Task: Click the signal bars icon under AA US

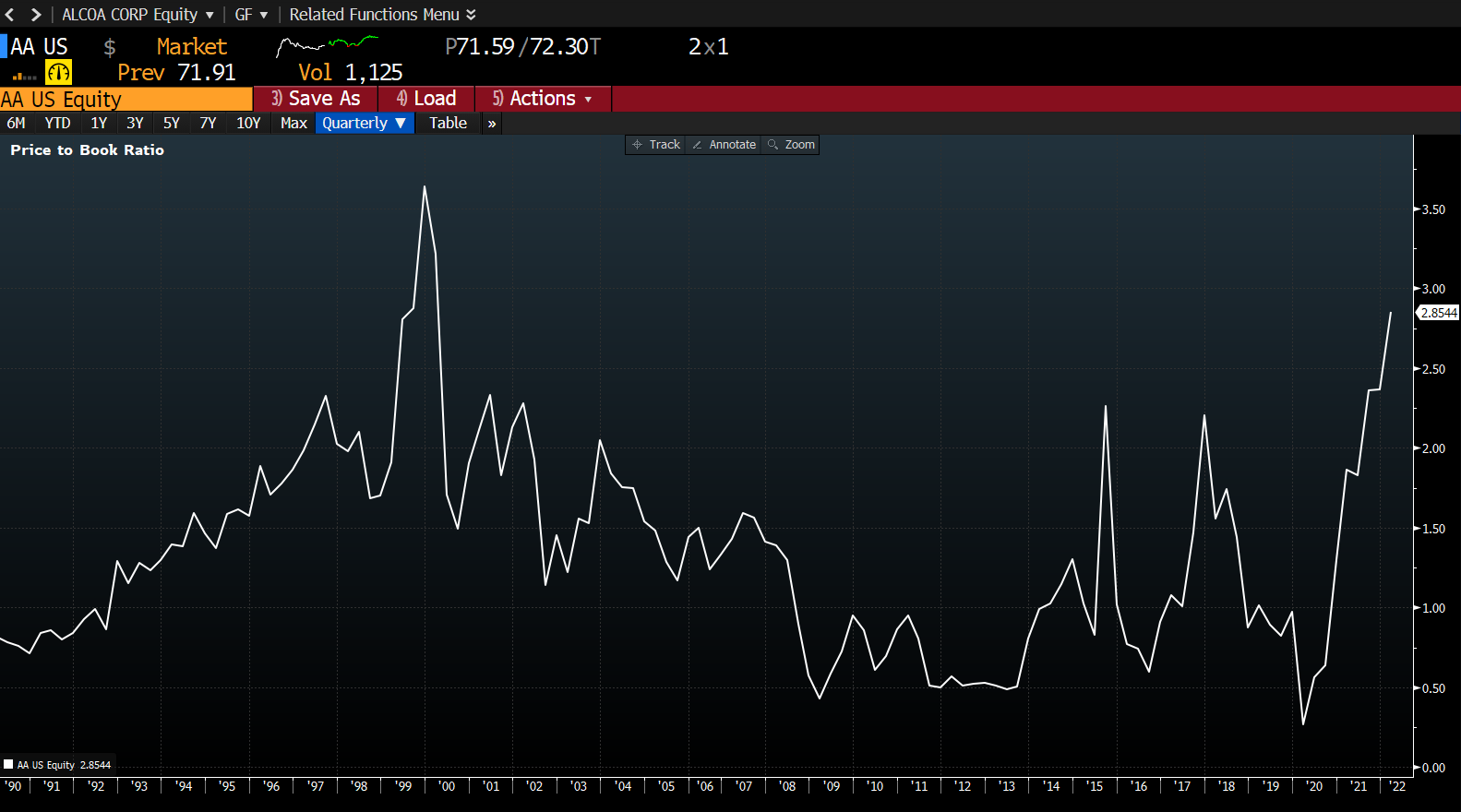Action: click(x=24, y=76)
